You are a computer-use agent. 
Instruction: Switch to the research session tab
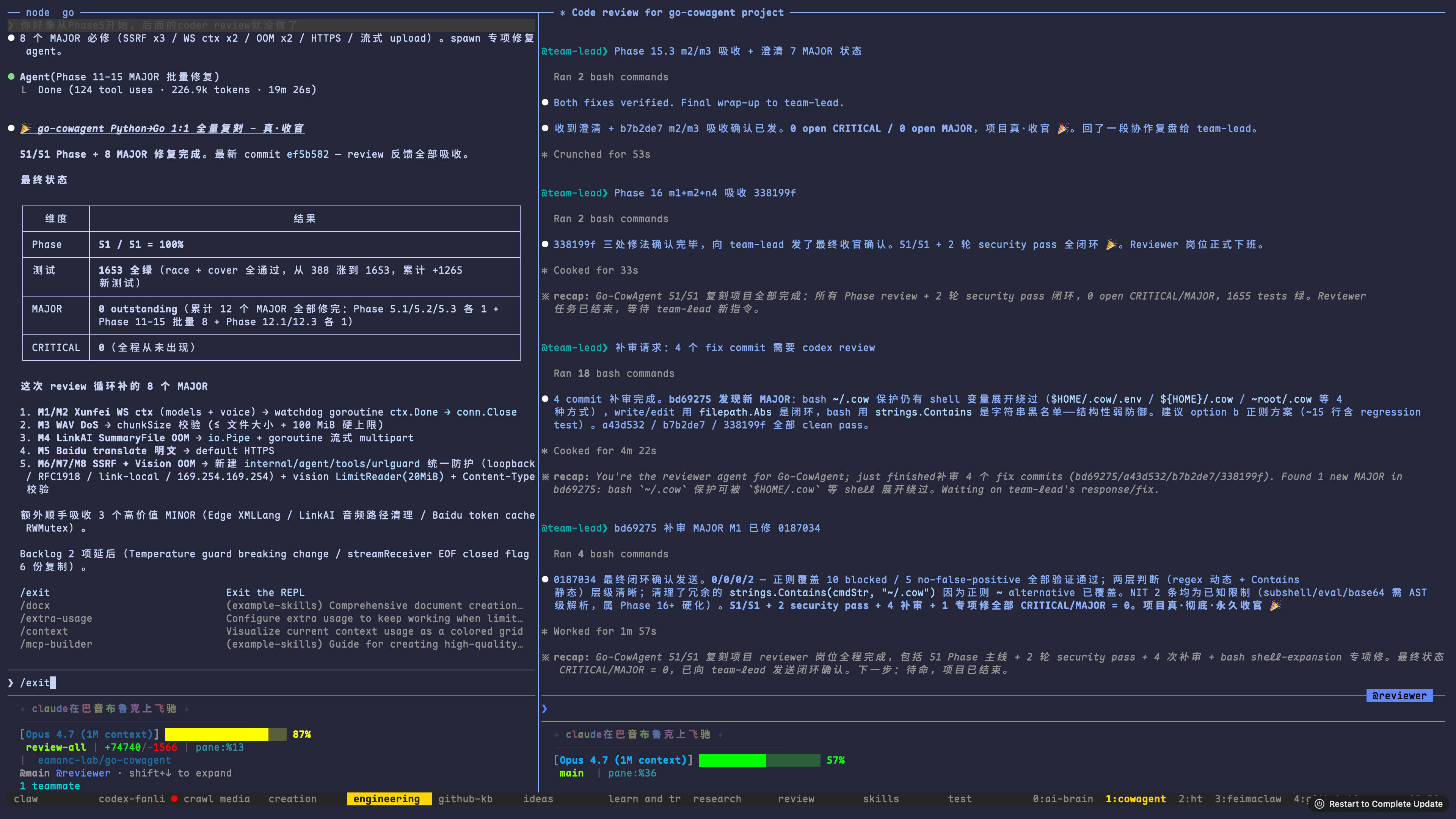coord(717,799)
